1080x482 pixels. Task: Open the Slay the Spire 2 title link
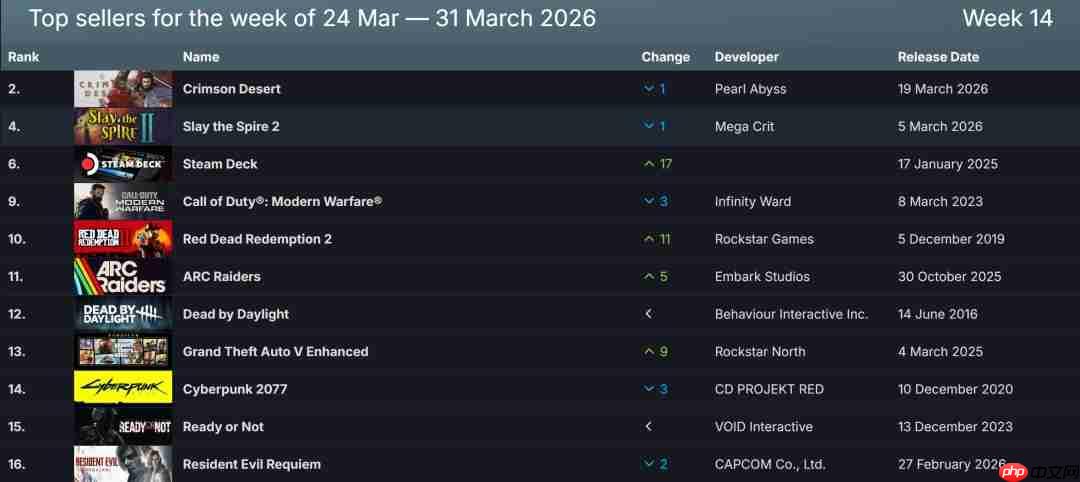coord(231,127)
